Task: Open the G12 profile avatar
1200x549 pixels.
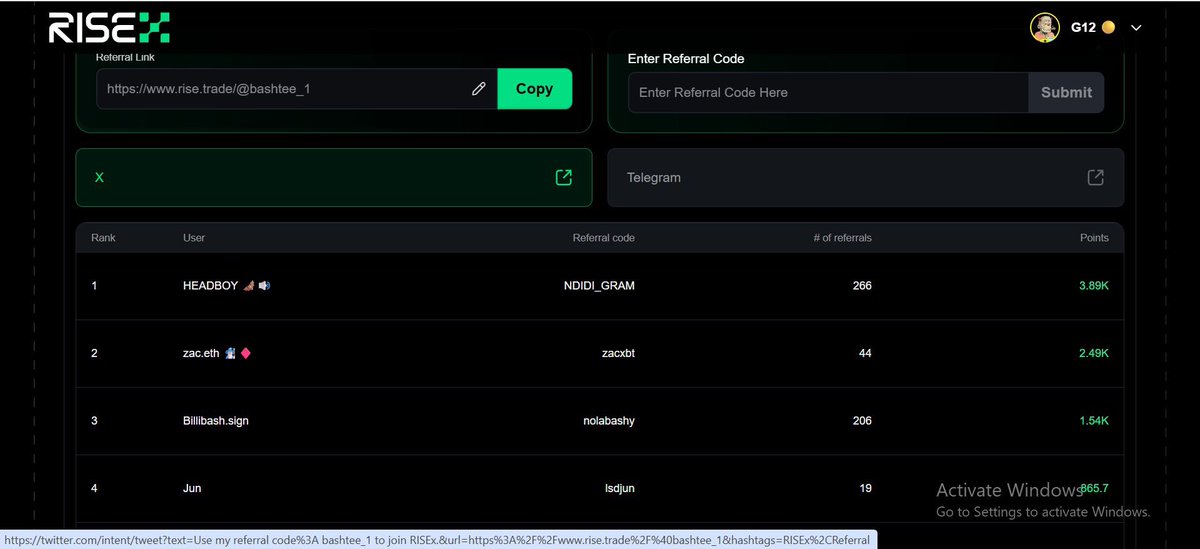Action: (x=1045, y=28)
